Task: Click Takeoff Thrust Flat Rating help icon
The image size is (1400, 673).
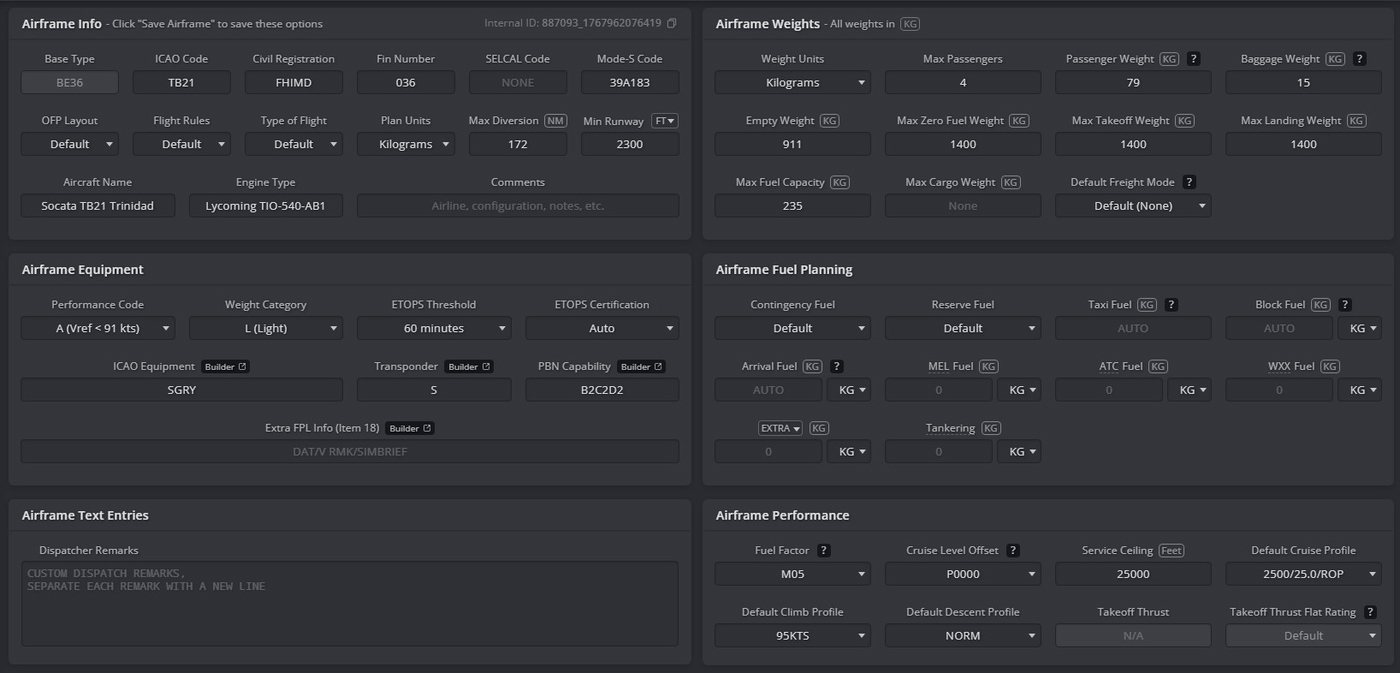Action: pyautogui.click(x=1370, y=612)
